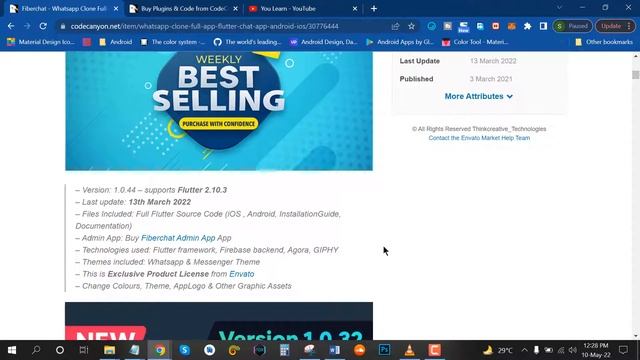Open the orange SoundCloud taskbar icon

pos(359,350)
